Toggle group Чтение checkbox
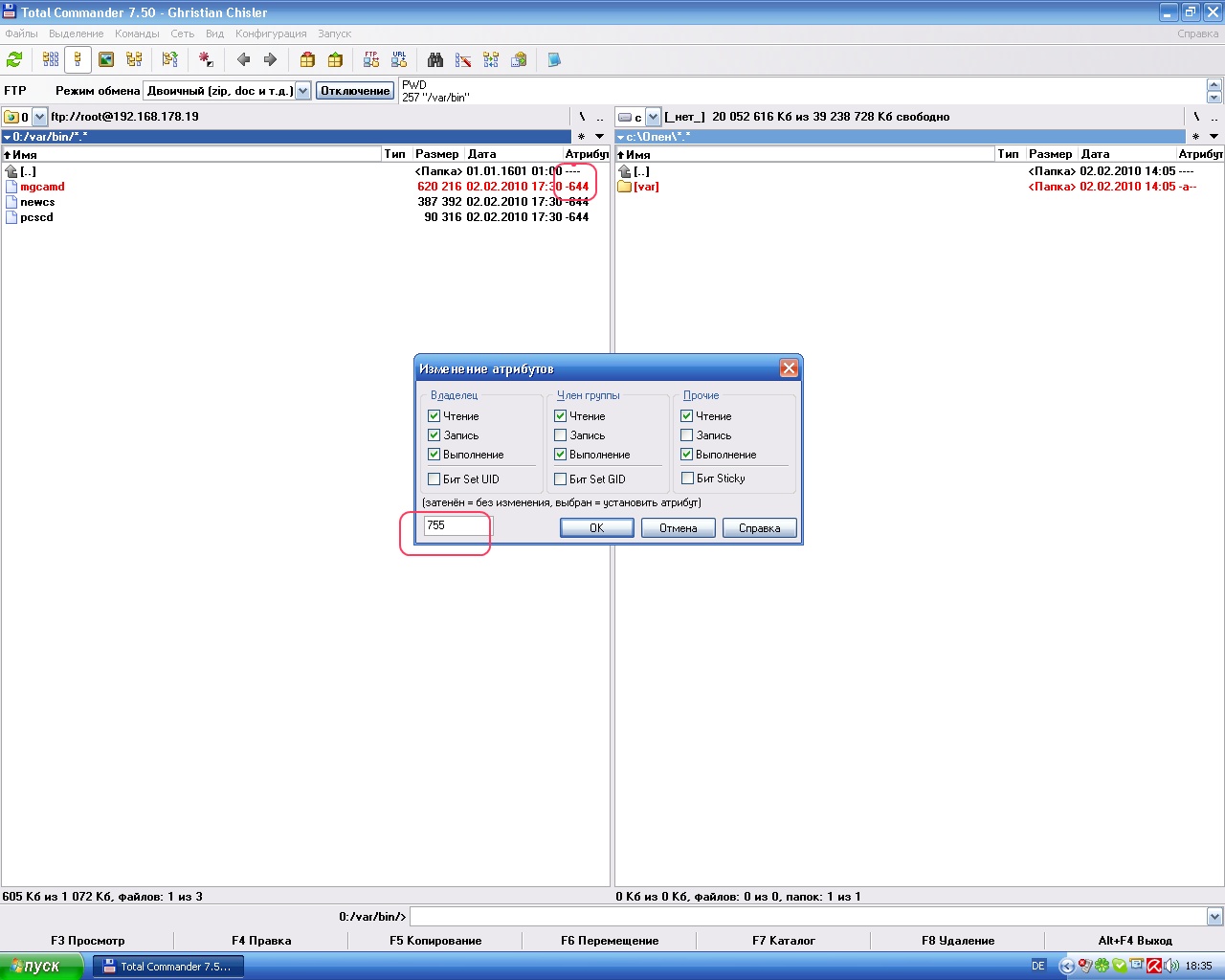 coord(560,416)
